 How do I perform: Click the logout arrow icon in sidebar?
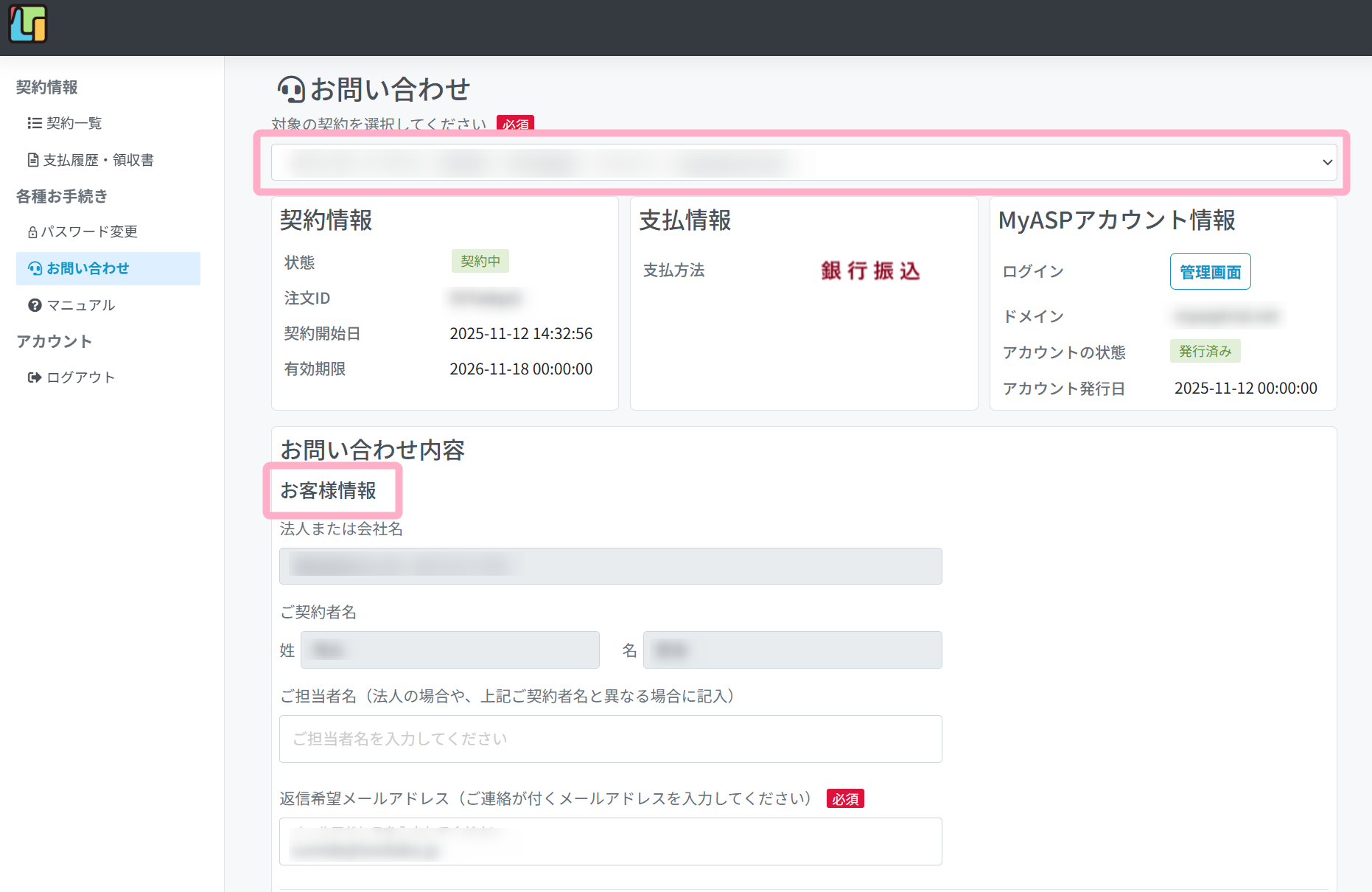(35, 377)
